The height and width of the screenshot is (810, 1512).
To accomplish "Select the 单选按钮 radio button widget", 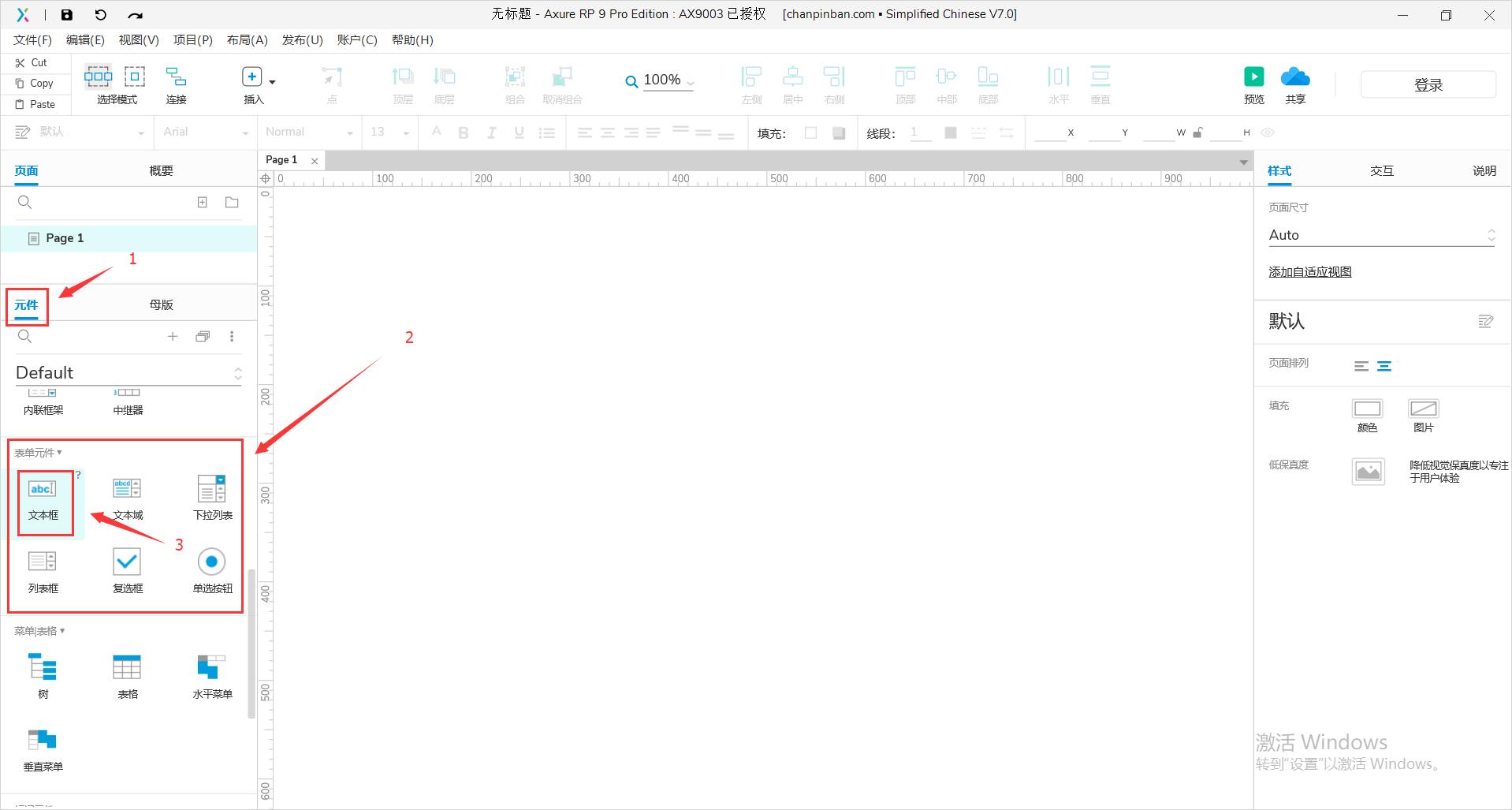I will 213,572.
